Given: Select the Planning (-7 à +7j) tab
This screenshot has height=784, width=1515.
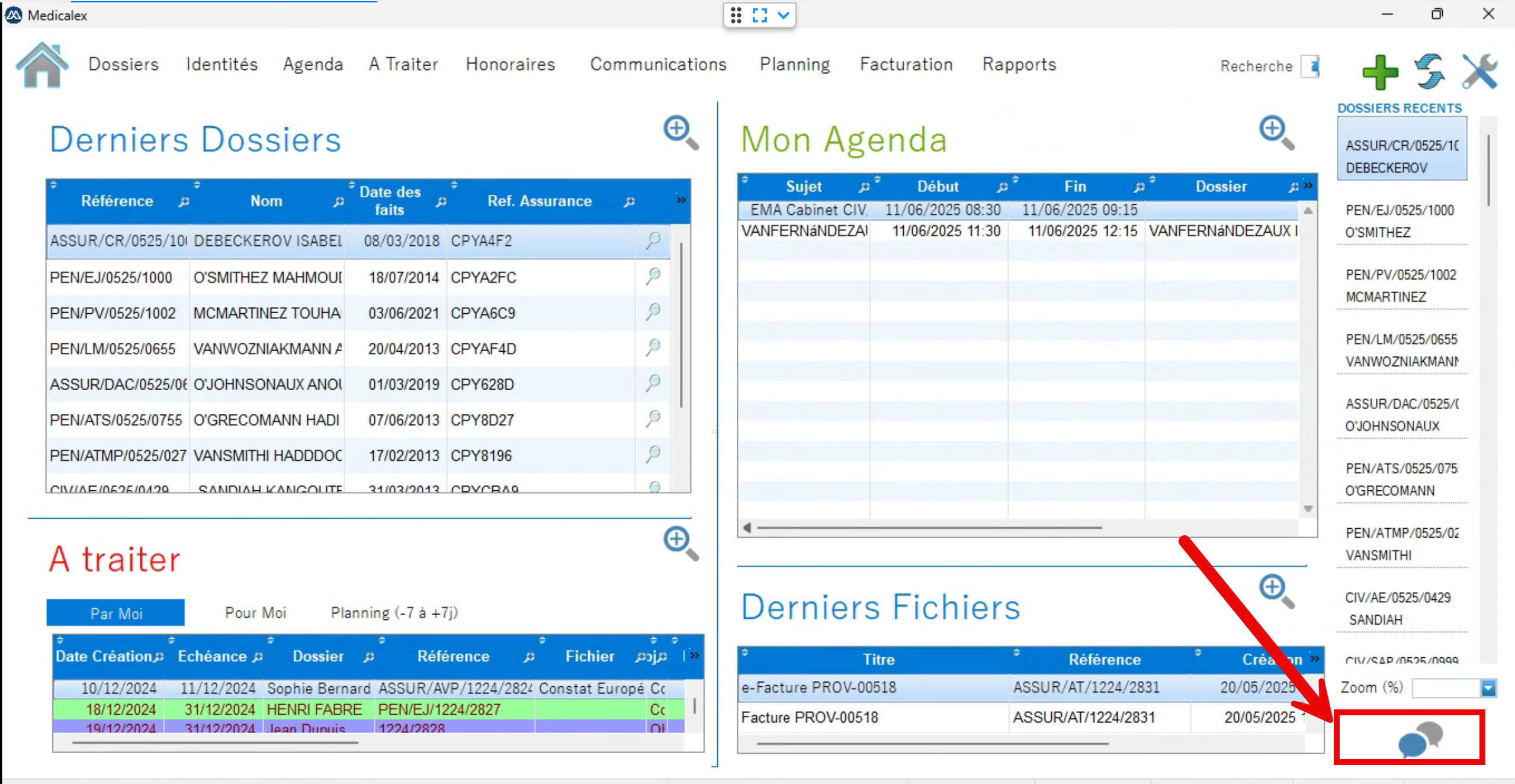Looking at the screenshot, I should pyautogui.click(x=394, y=613).
